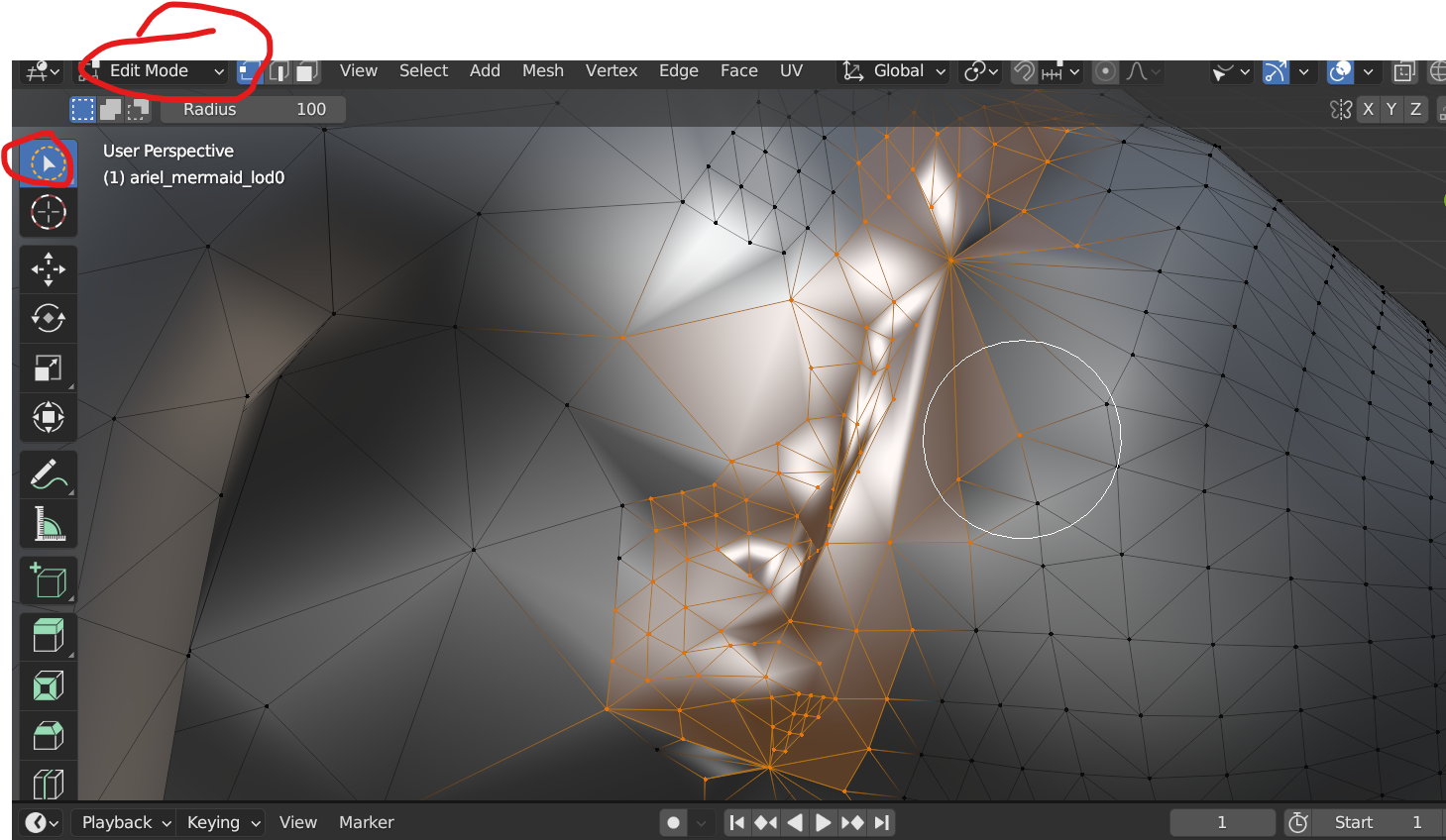Viewport: 1446px width, 840px height.
Task: Enable X axis mirror
Action: click(1368, 109)
